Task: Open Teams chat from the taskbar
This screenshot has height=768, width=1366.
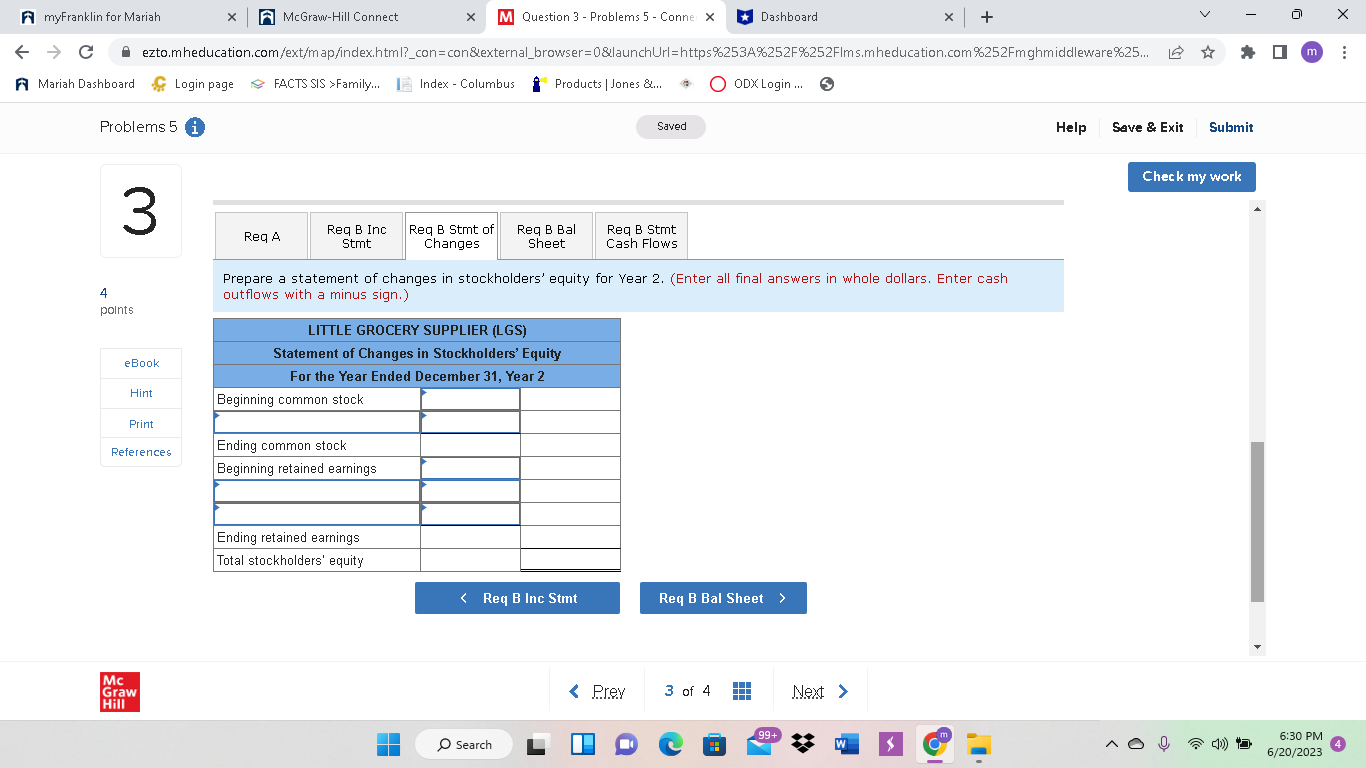Action: pos(626,744)
